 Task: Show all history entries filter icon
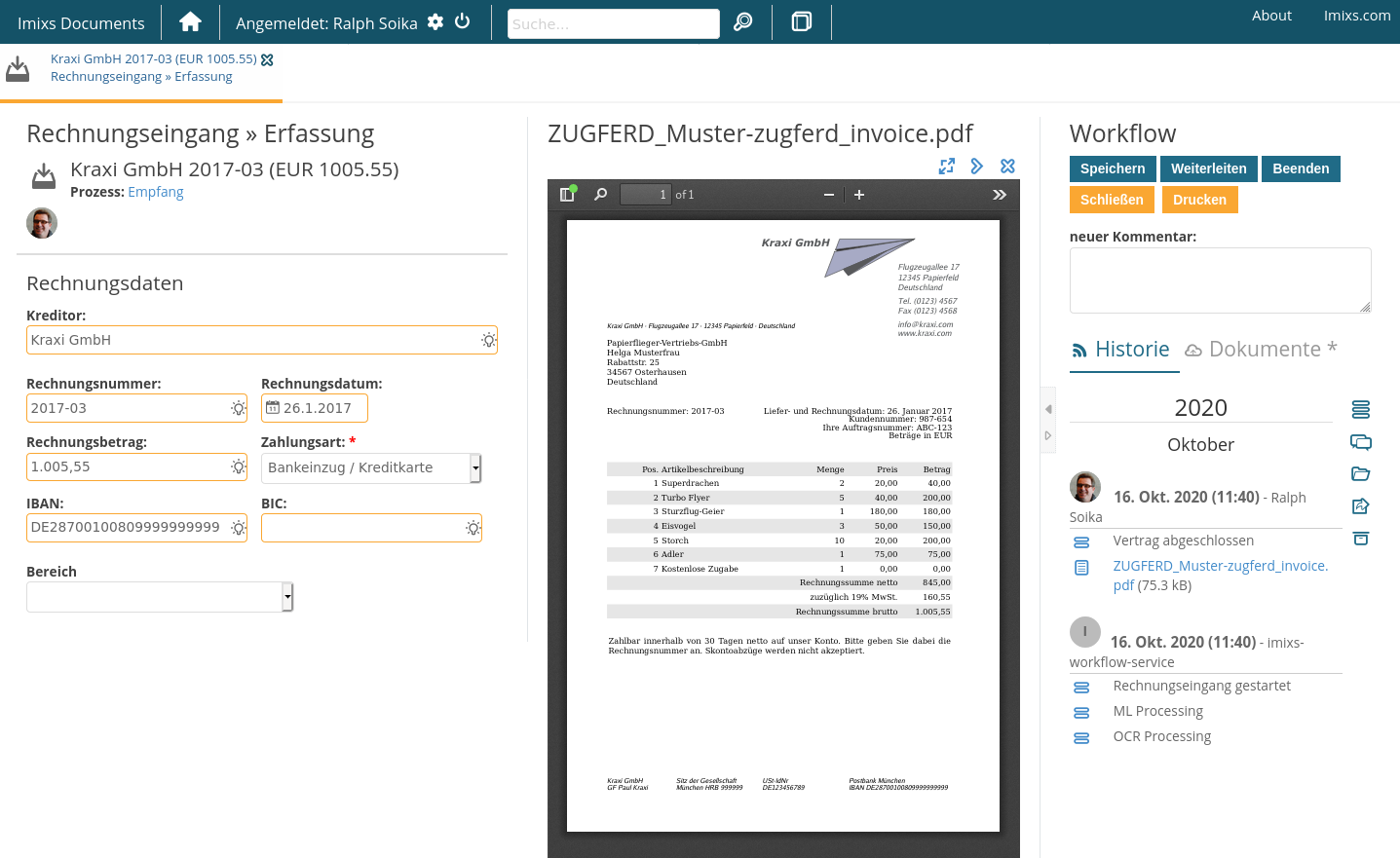1361,409
